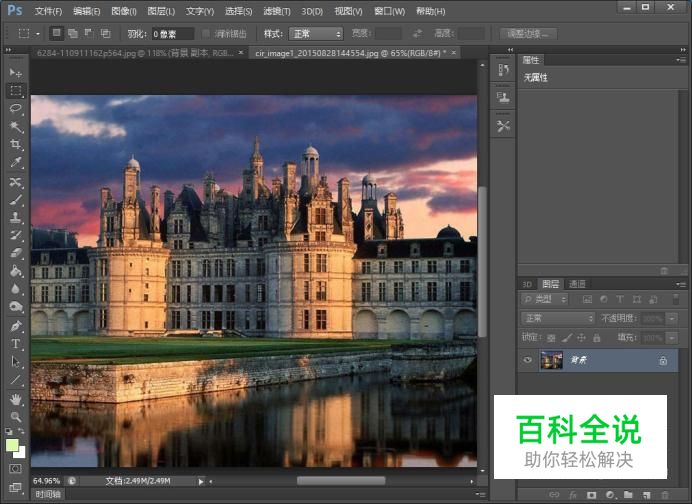
Task: Open the layer blend mode 正常 dropdown
Action: [x=558, y=318]
